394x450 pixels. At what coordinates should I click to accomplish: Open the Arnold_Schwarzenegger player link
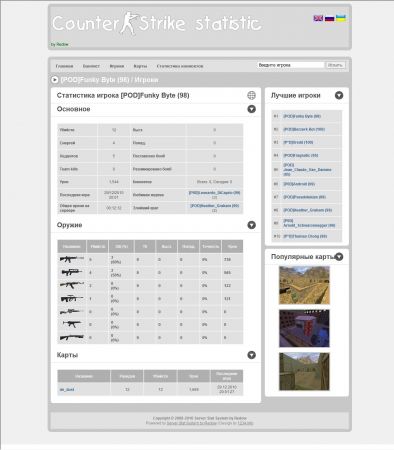coord(309,223)
